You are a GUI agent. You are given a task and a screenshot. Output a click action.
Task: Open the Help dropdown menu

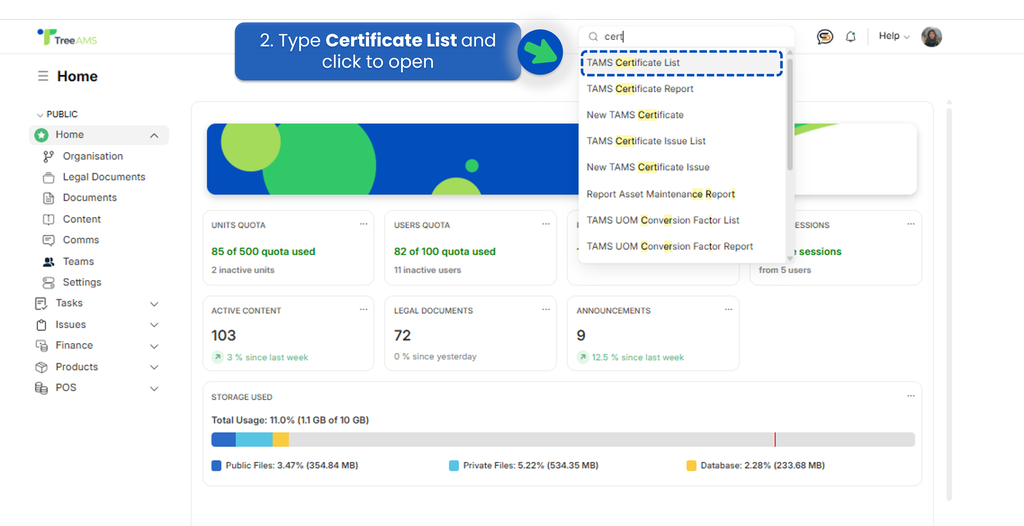click(893, 37)
